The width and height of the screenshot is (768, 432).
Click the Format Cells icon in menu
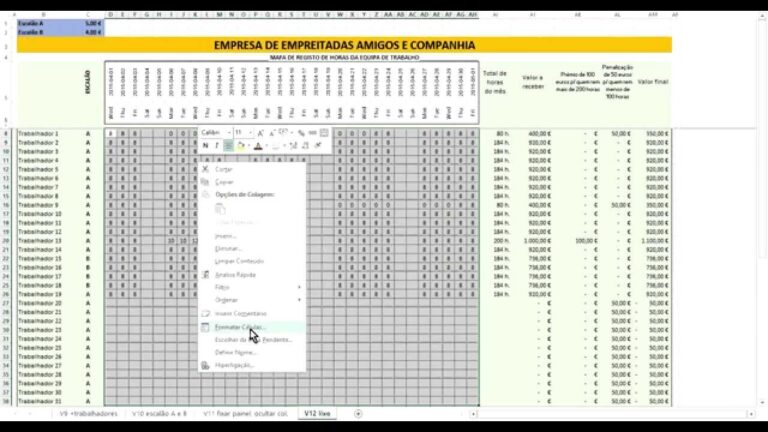click(205, 327)
